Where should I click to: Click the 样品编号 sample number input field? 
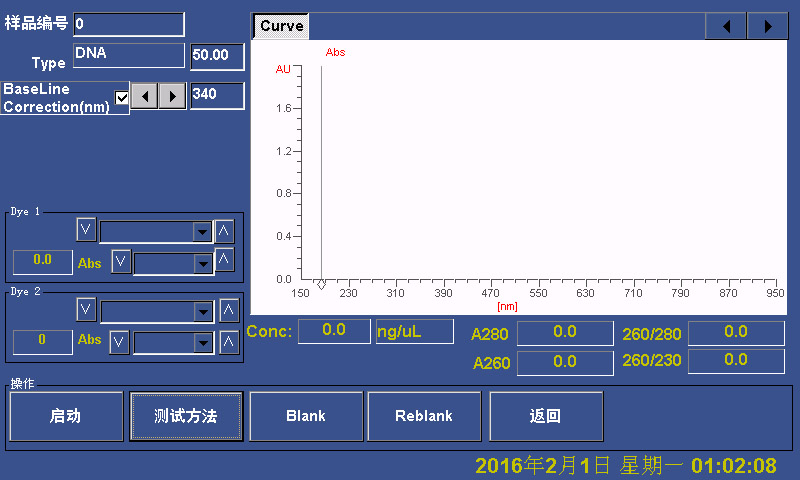pyautogui.click(x=128, y=24)
